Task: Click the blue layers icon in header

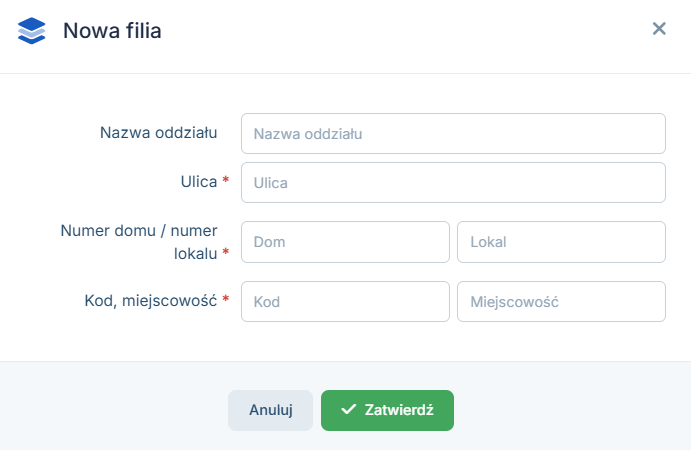Action: [x=32, y=30]
